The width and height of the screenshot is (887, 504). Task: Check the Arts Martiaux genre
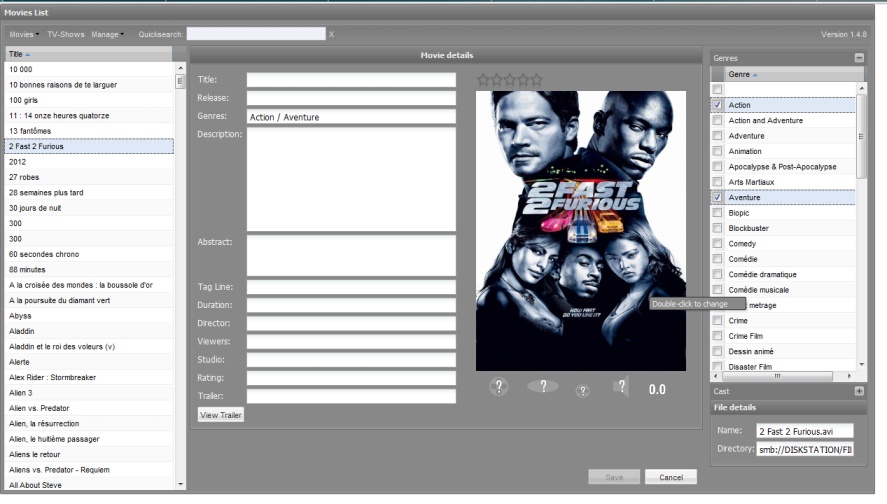point(717,182)
